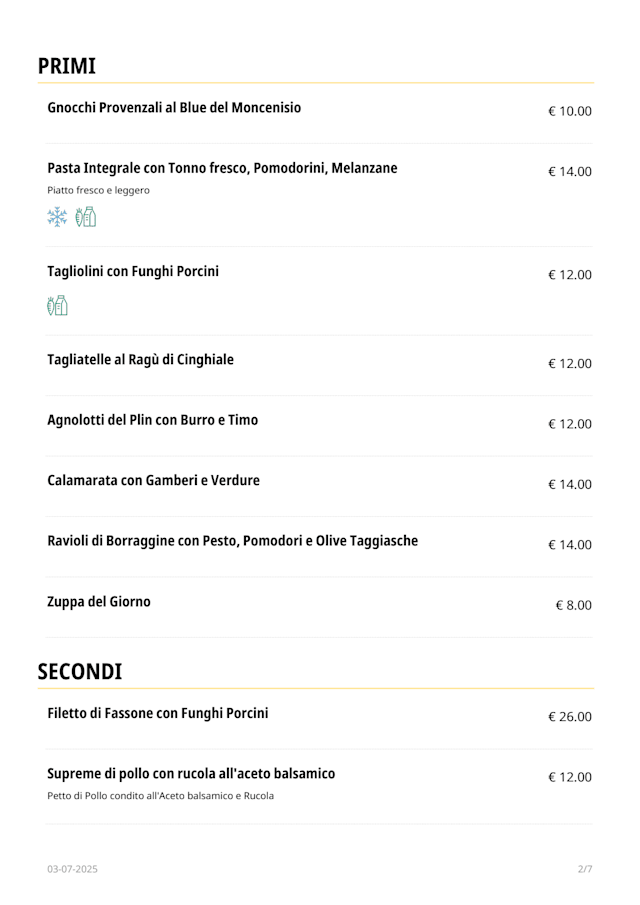Click the snowflake frozen icon under Pasta Integrale
The width and height of the screenshot is (640, 905).
tap(58, 217)
